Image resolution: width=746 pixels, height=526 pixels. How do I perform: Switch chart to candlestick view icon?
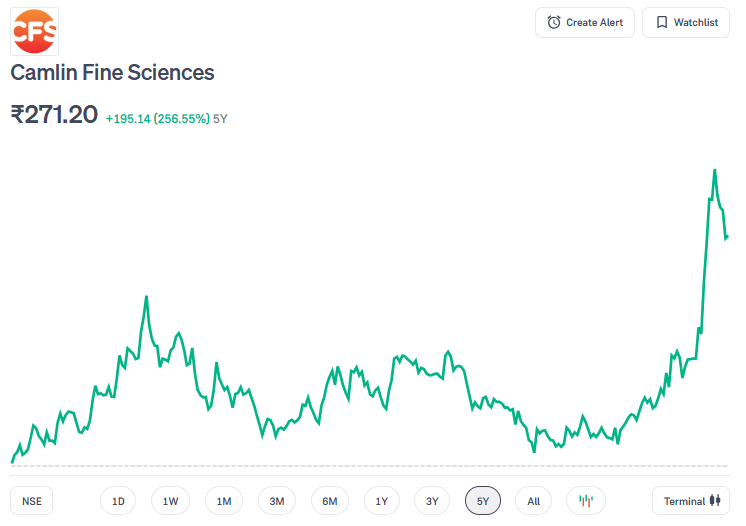pos(586,501)
